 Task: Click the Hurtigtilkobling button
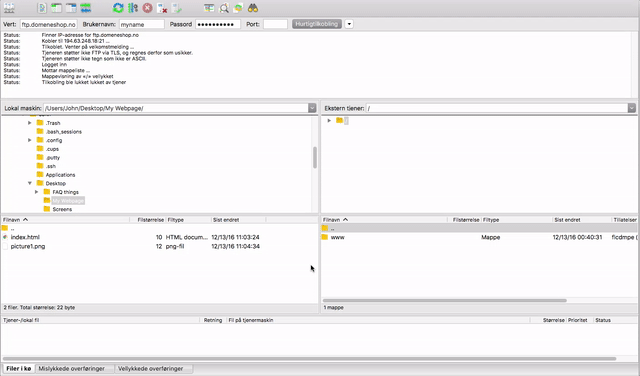pos(317,24)
